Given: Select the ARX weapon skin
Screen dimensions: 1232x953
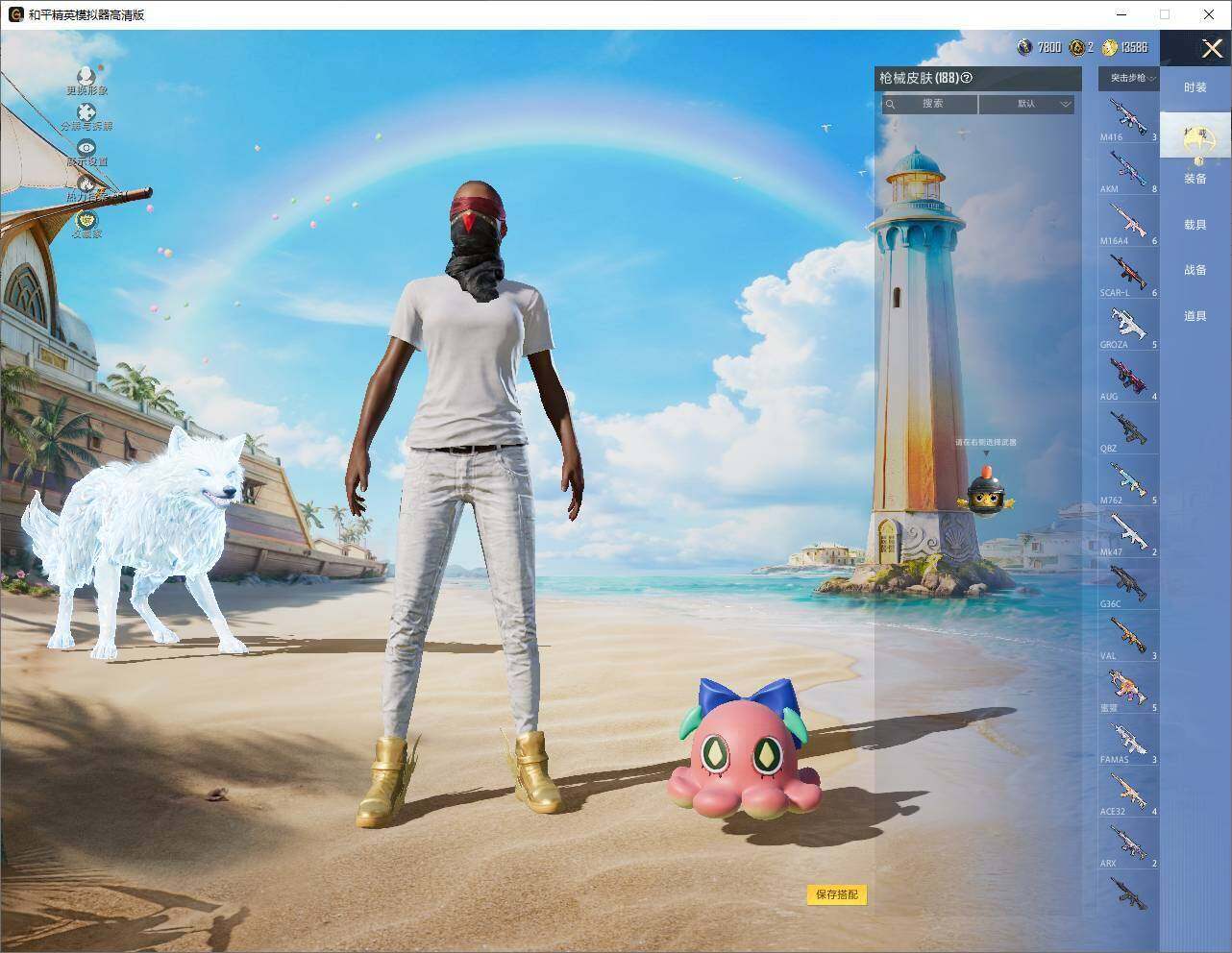Looking at the screenshot, I should [x=1129, y=844].
